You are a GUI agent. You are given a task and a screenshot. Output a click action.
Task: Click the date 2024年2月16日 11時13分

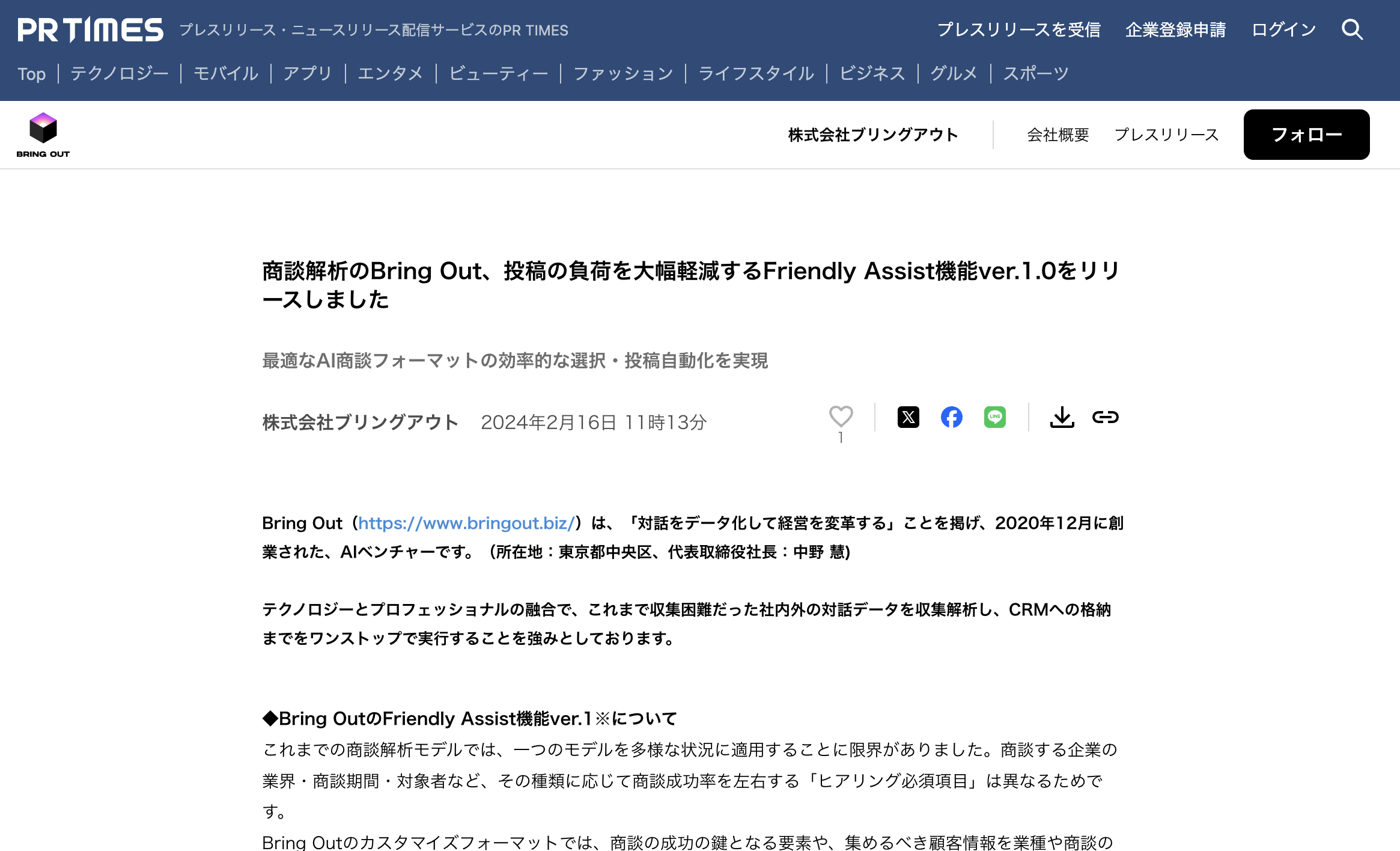[594, 422]
